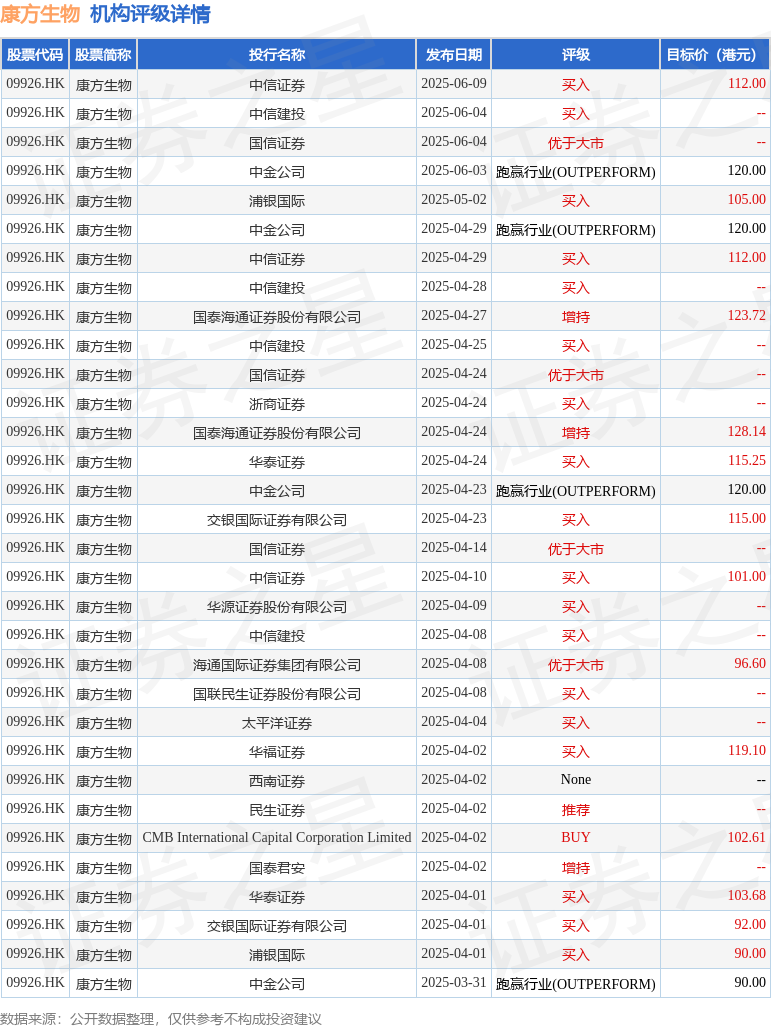Click the 浙商证券 institution cell
The image size is (771, 1028).
click(x=277, y=405)
